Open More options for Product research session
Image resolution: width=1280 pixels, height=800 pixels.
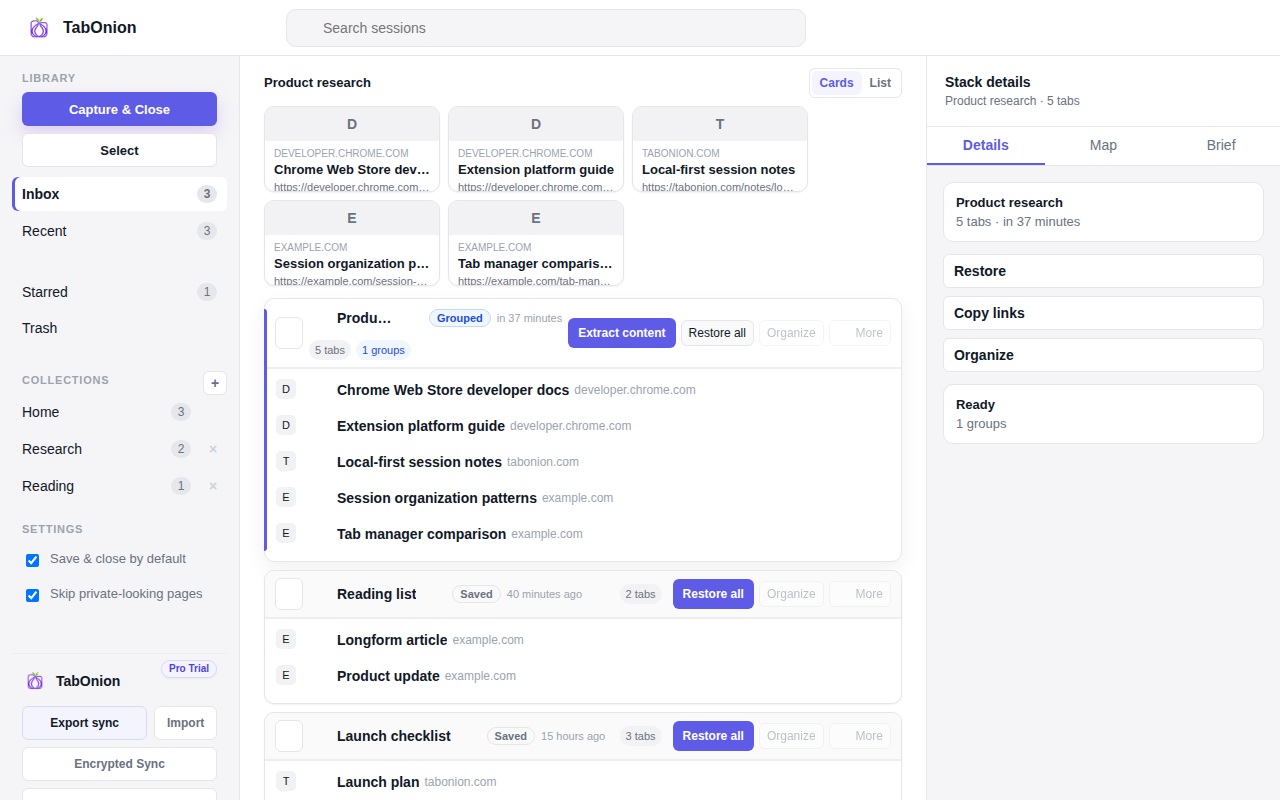[x=860, y=333]
